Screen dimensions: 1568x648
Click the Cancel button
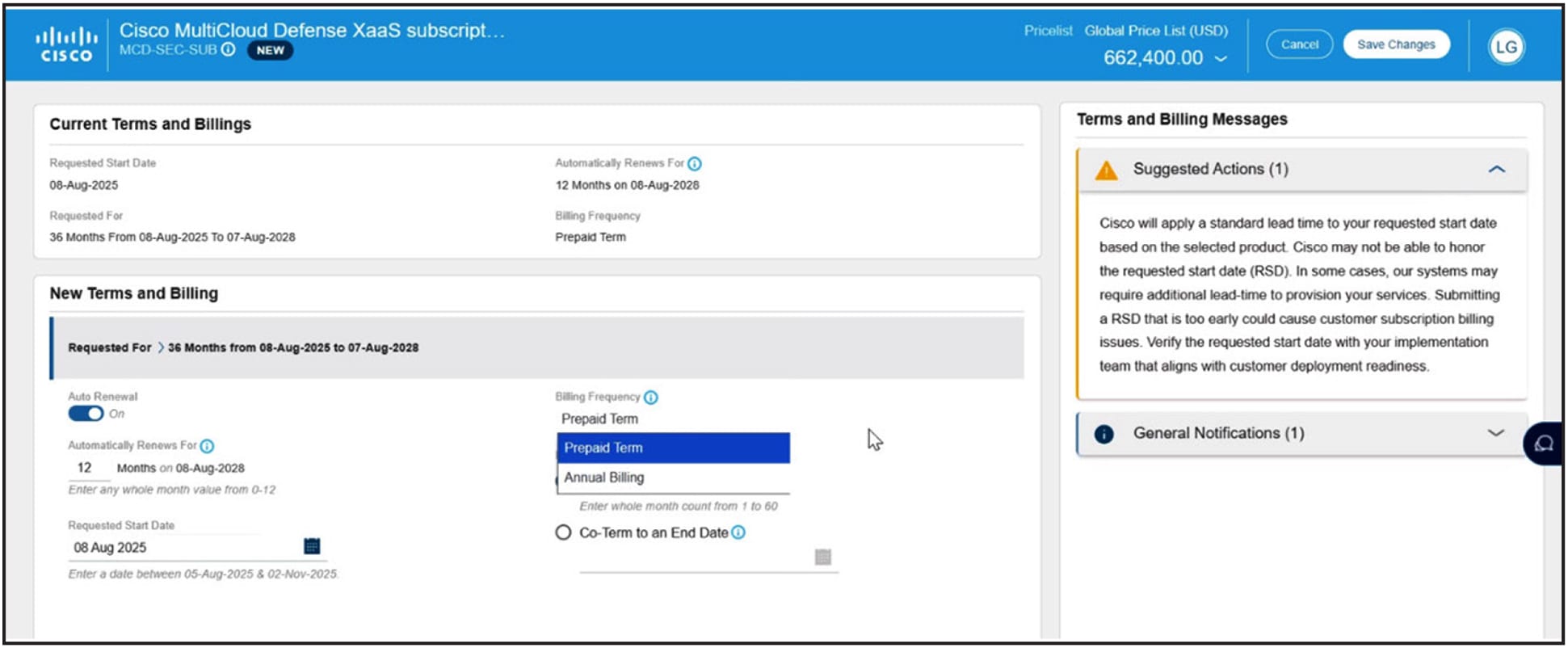[x=1299, y=44]
